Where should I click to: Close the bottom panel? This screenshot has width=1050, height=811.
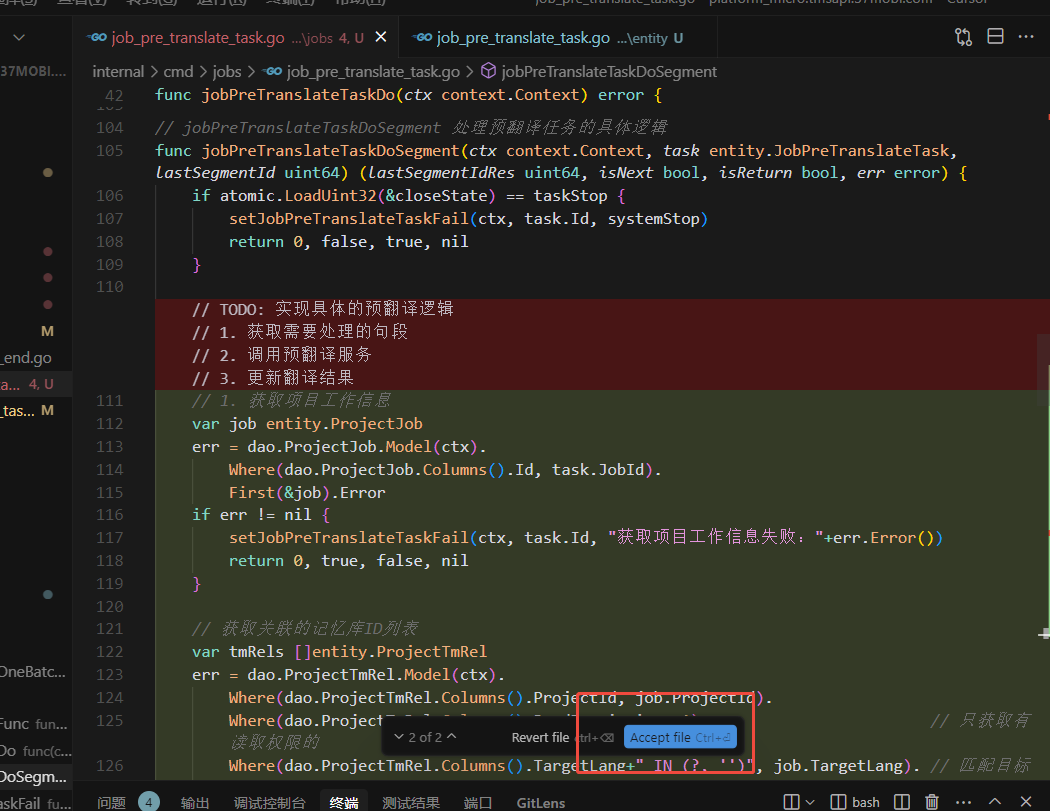click(1026, 802)
